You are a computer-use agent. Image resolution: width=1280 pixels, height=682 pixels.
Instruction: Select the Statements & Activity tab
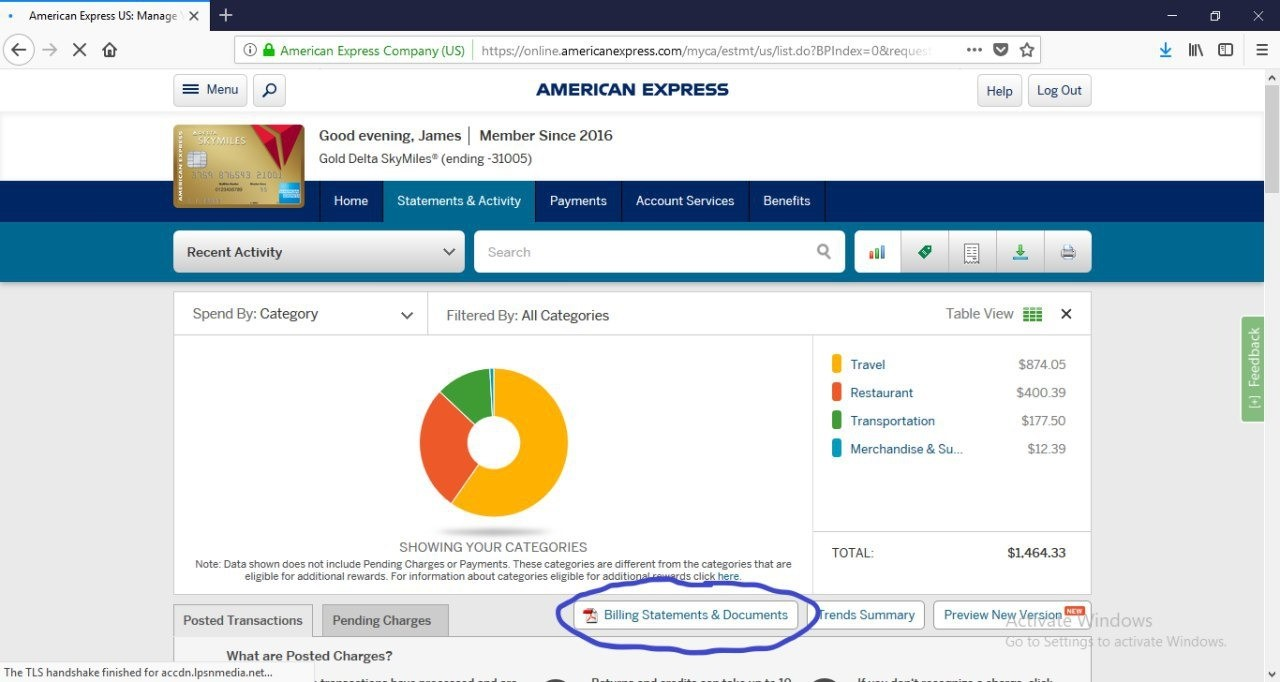(x=459, y=201)
